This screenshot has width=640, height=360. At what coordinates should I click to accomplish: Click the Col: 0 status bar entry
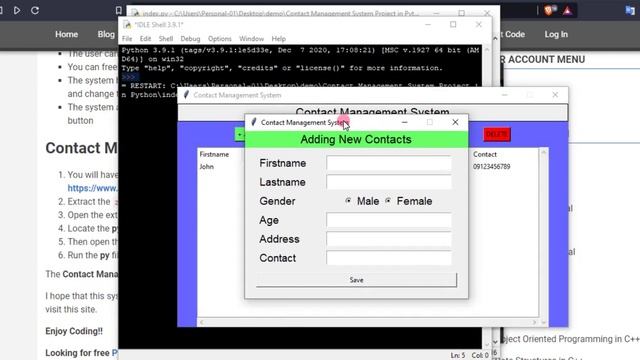tap(480, 355)
